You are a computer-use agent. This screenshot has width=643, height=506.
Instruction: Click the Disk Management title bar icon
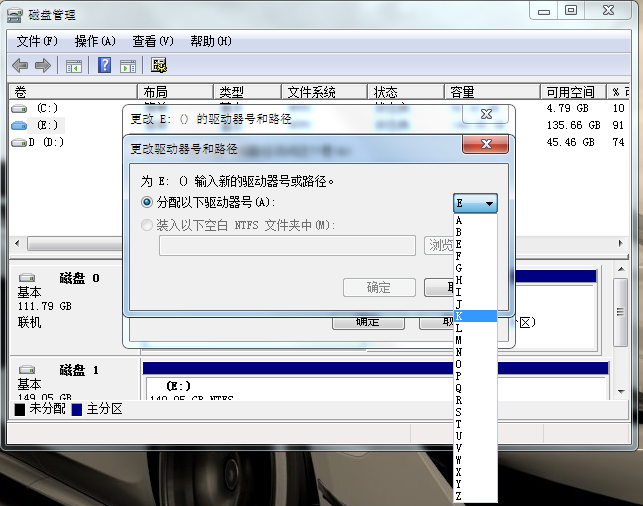click(15, 15)
